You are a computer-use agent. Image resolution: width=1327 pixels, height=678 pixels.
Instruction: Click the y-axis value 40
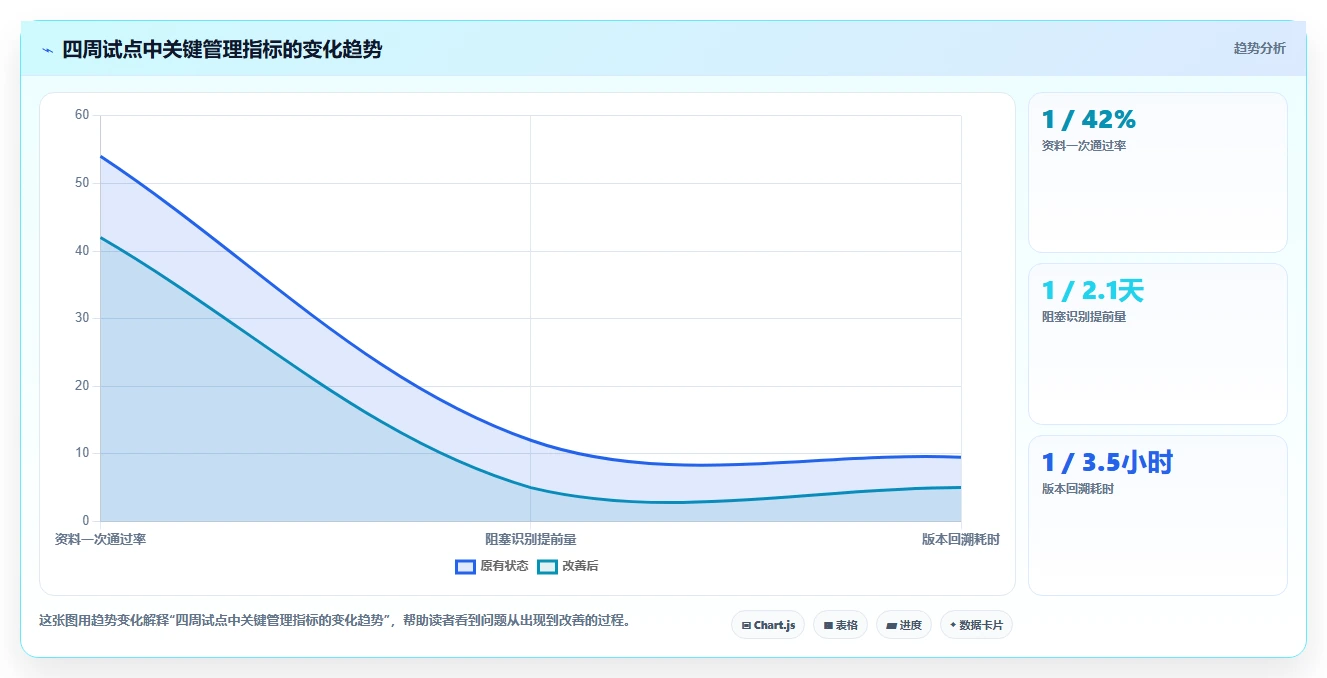tap(82, 250)
